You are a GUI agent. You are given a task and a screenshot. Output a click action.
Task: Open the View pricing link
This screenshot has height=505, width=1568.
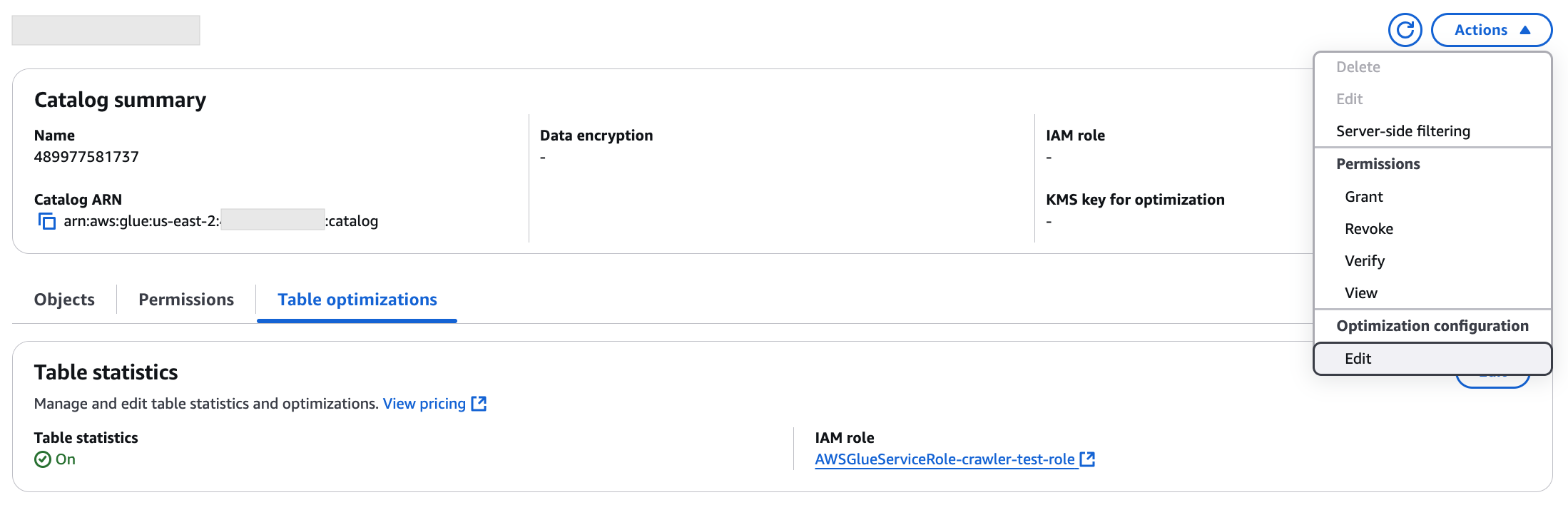(424, 403)
